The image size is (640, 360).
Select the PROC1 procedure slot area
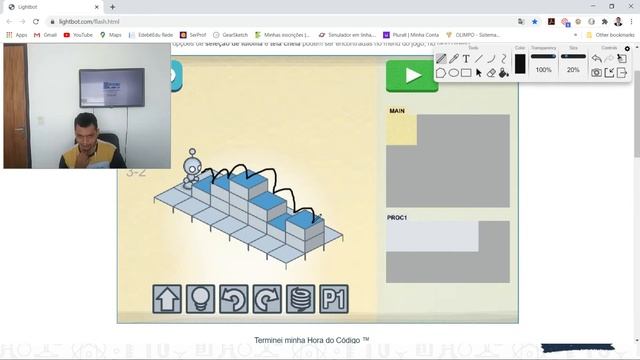[x=432, y=236]
